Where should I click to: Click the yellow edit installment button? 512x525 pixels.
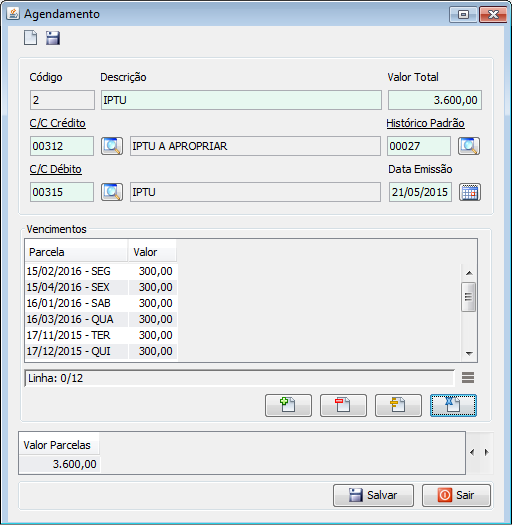[398, 405]
